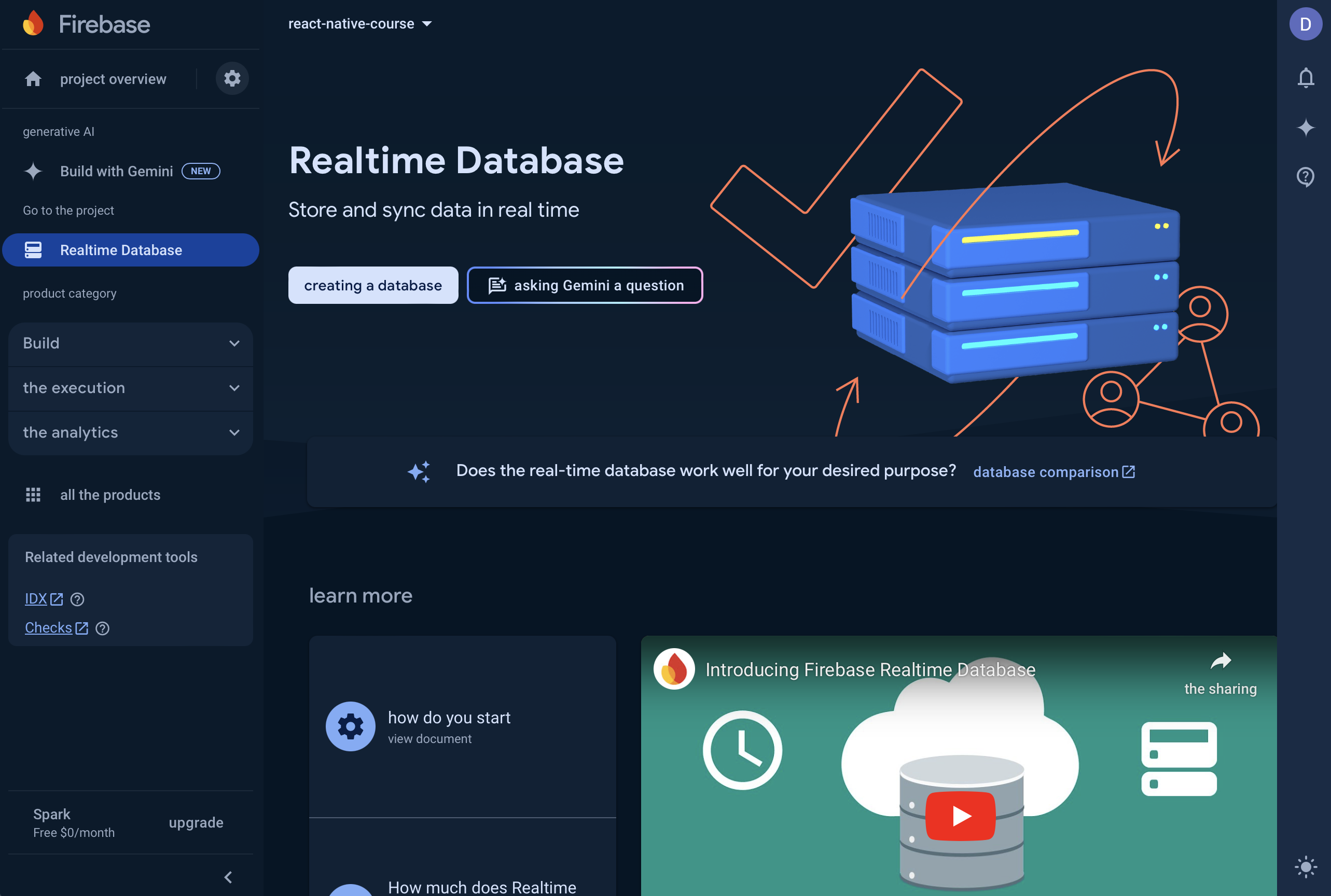The width and height of the screenshot is (1331, 896).
Task: Click the all products grid icon
Action: 33,495
